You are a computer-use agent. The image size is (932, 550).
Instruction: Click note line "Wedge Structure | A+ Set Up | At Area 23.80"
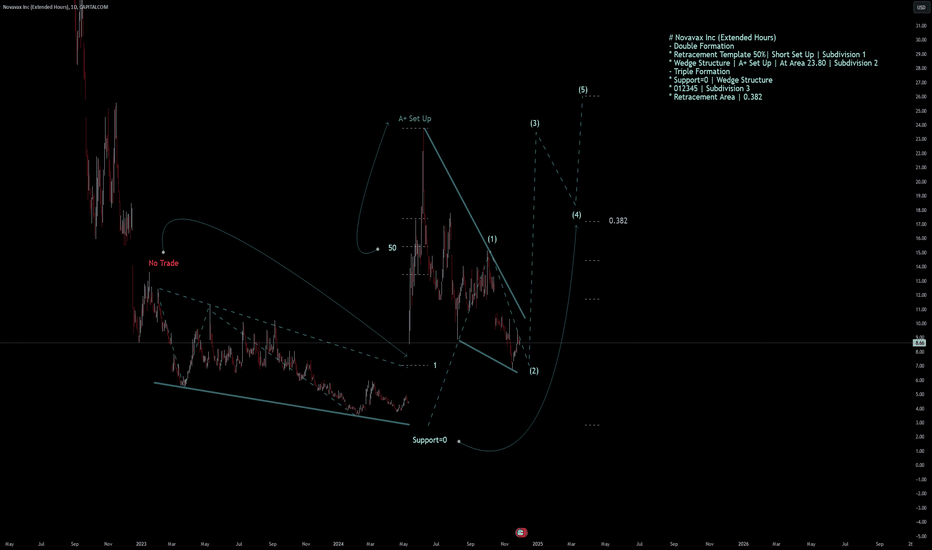click(x=750, y=63)
